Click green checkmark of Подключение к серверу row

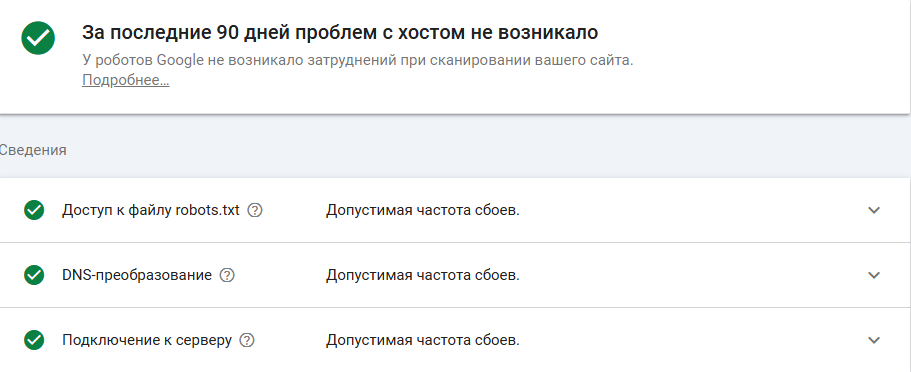(34, 340)
